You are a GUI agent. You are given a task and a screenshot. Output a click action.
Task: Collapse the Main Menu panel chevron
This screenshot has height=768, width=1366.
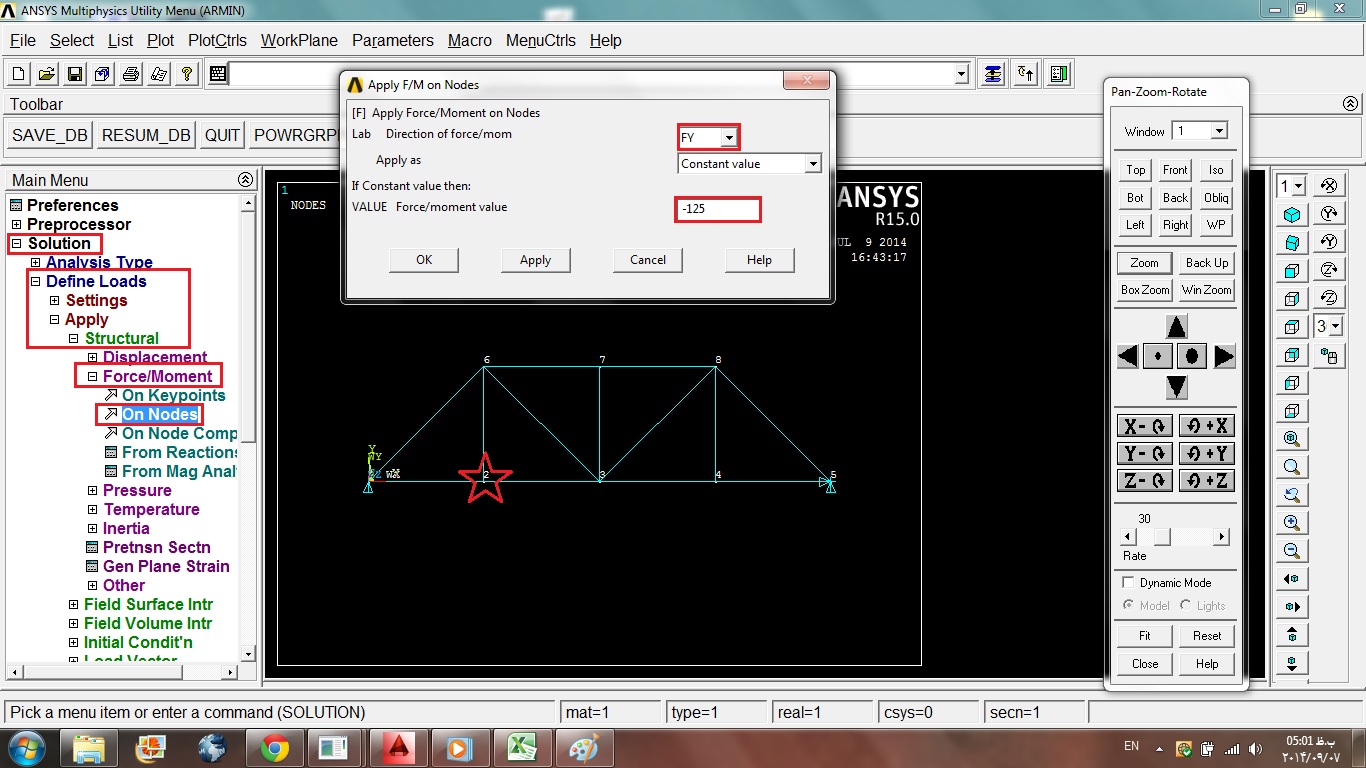(x=245, y=180)
